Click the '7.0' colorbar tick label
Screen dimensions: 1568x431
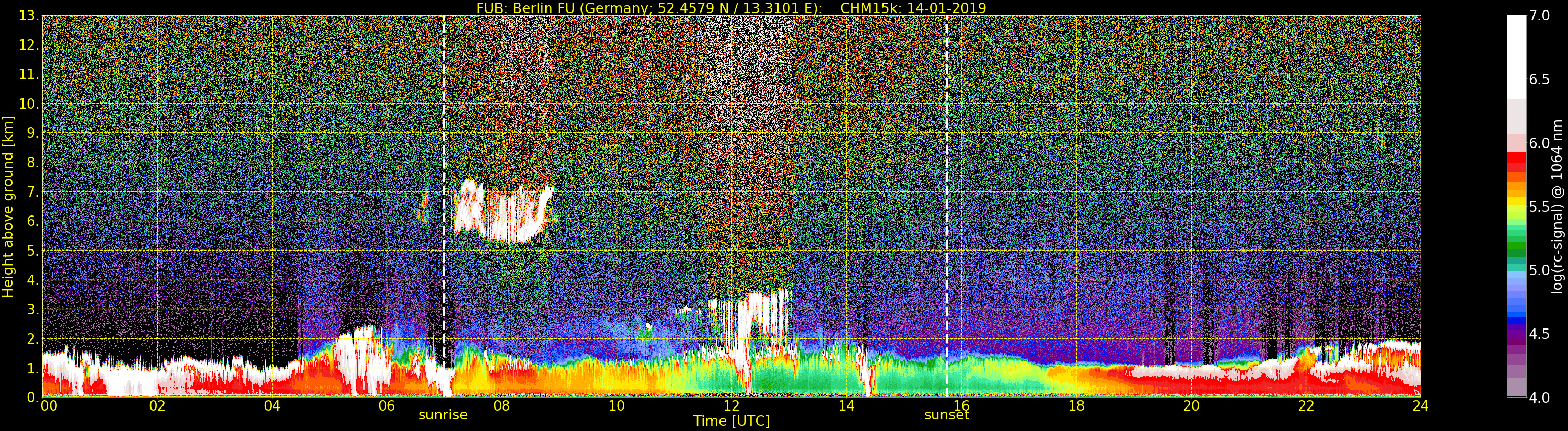click(1539, 16)
